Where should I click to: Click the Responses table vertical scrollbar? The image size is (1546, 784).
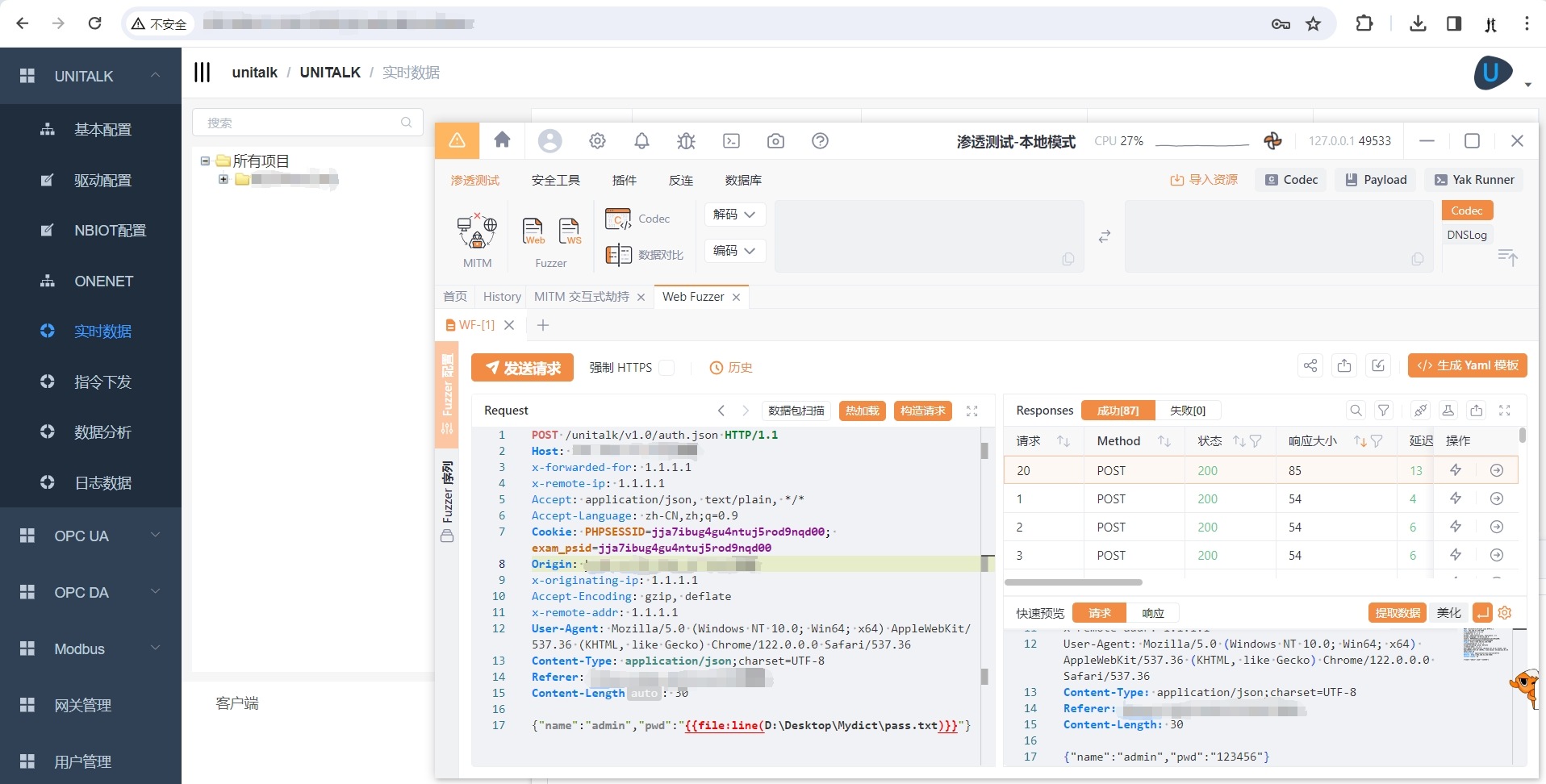click(1523, 436)
